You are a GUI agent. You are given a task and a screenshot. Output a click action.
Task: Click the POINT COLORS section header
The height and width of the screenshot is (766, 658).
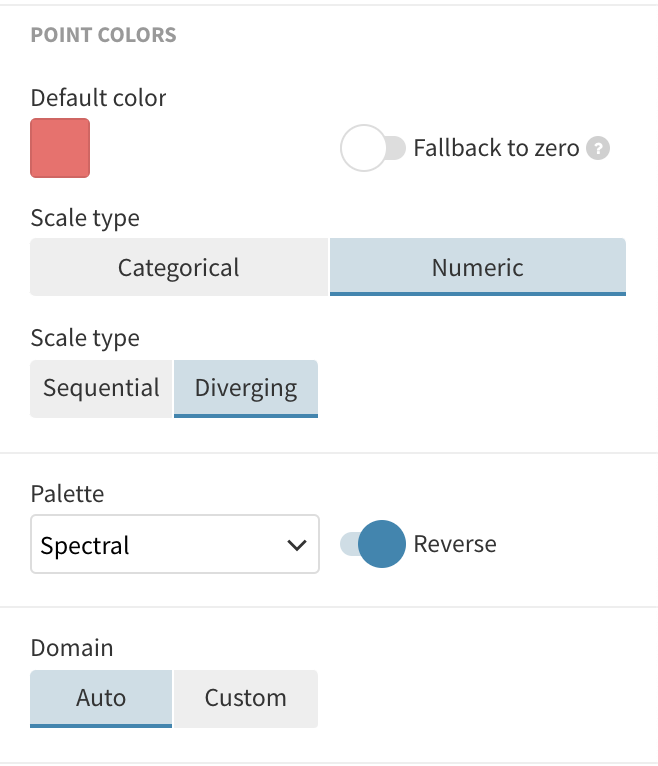(104, 35)
